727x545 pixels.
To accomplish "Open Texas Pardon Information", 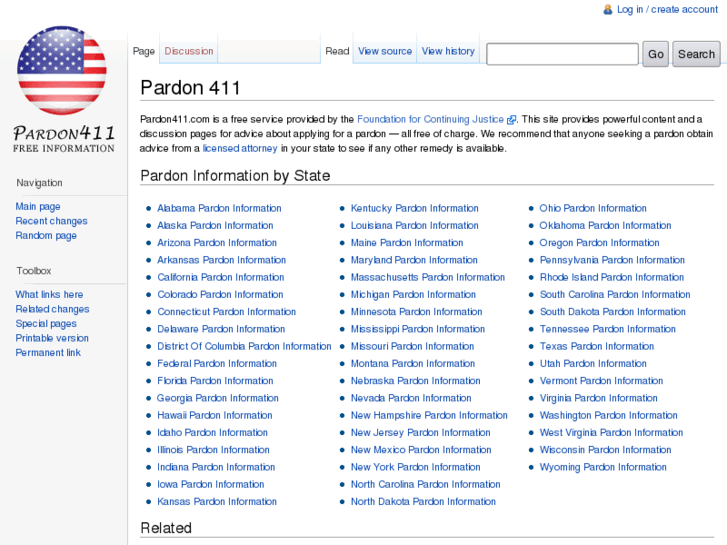I will tap(597, 346).
